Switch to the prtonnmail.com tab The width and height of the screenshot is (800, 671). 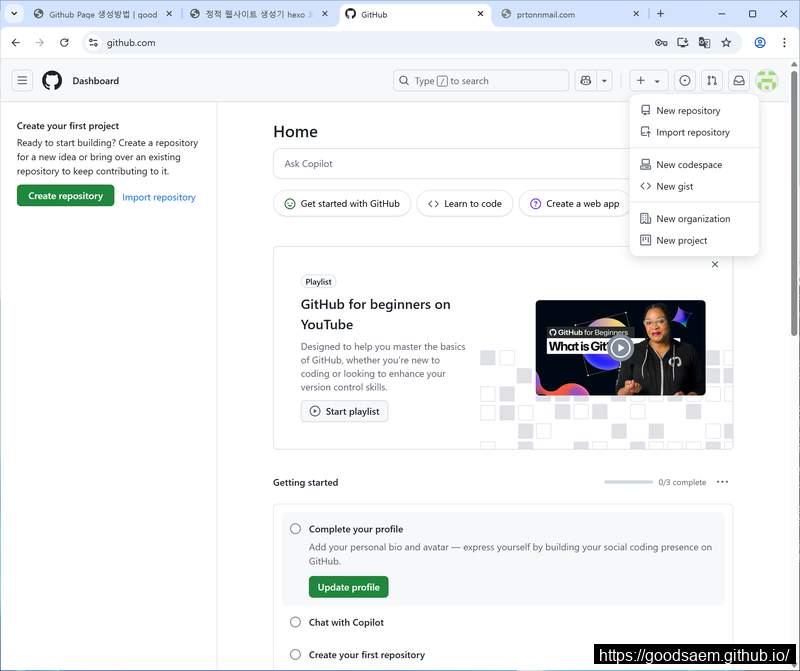570,14
